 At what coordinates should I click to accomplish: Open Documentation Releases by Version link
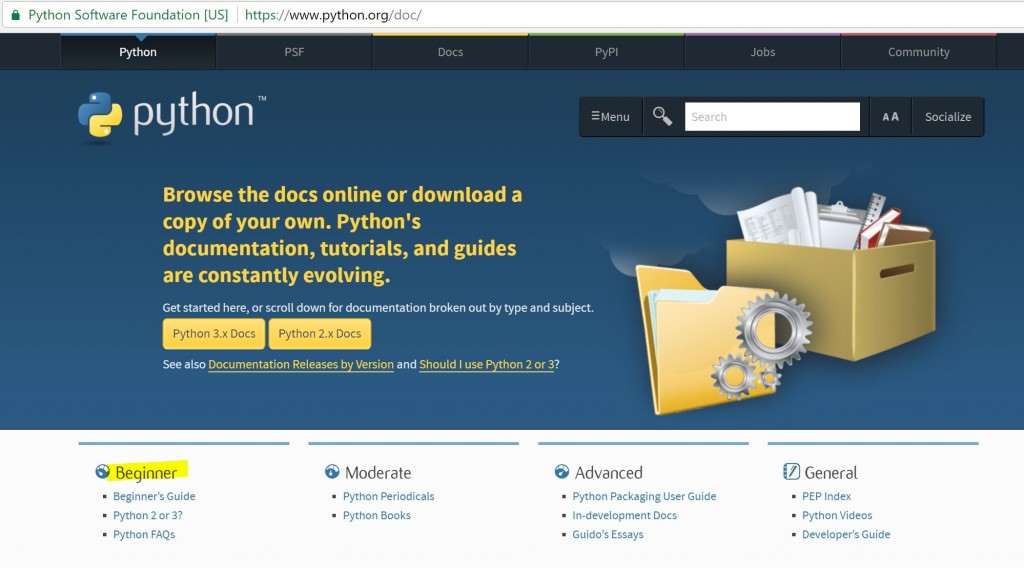click(301, 364)
